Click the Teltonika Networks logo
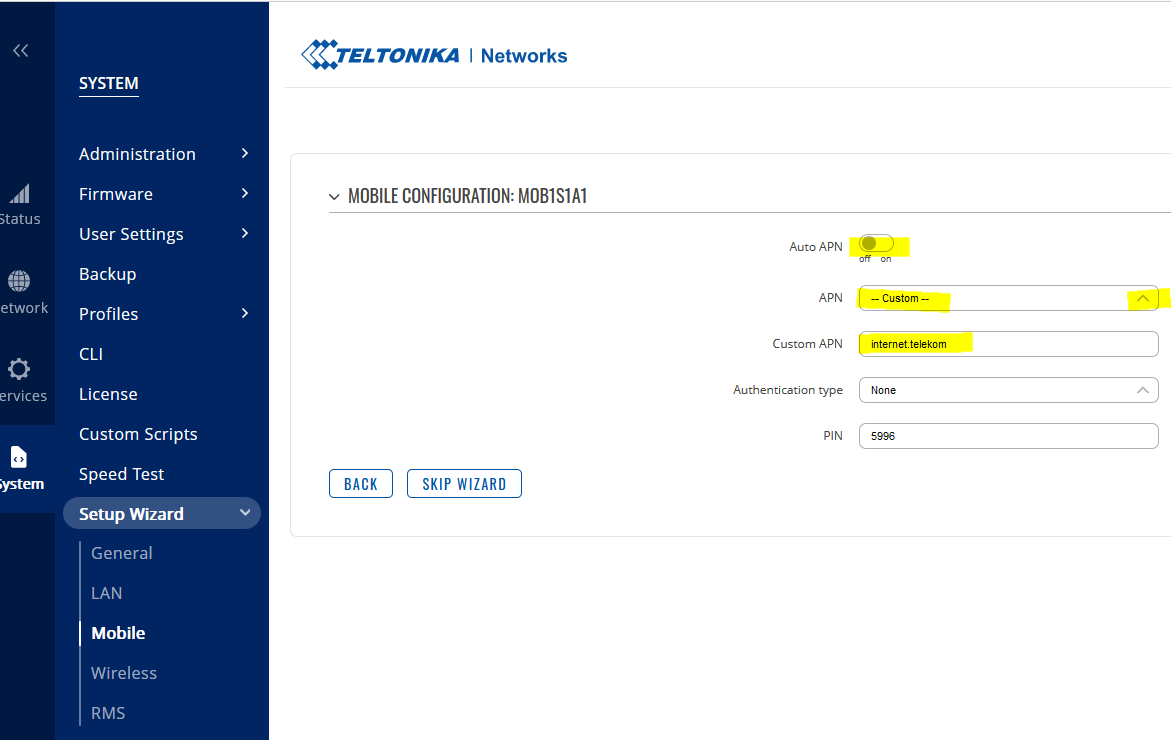Image resolution: width=1171 pixels, height=740 pixels. tap(434, 55)
